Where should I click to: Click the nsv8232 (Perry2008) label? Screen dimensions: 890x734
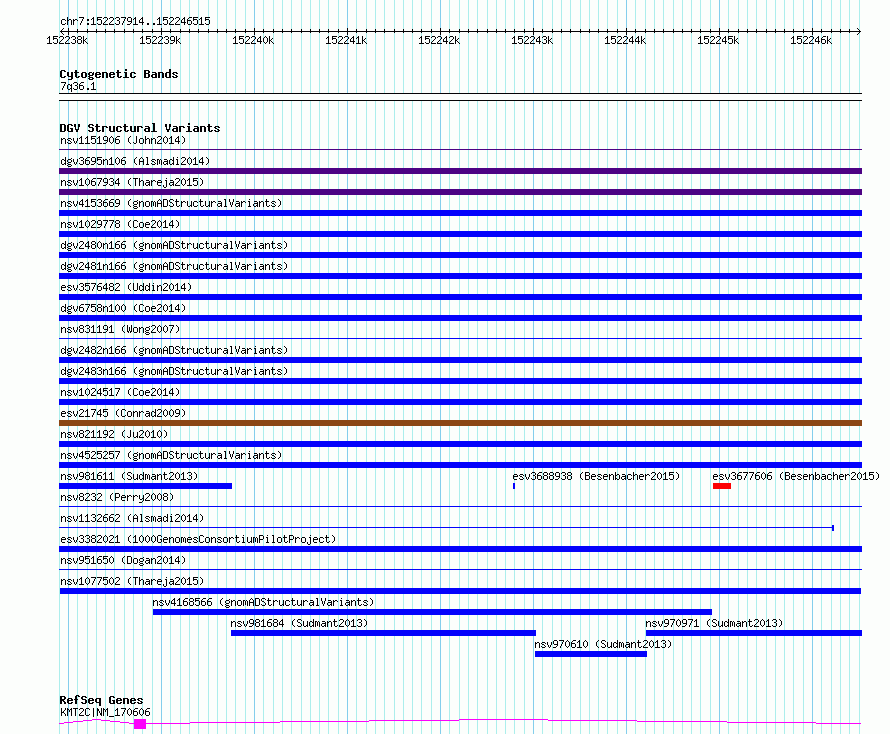117,497
